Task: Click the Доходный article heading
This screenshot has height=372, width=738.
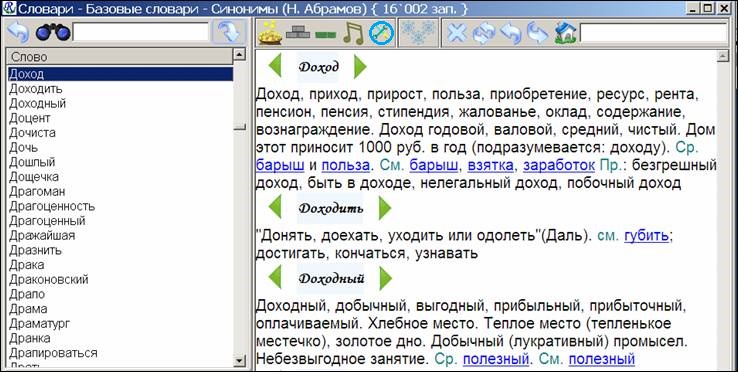Action: point(331,278)
